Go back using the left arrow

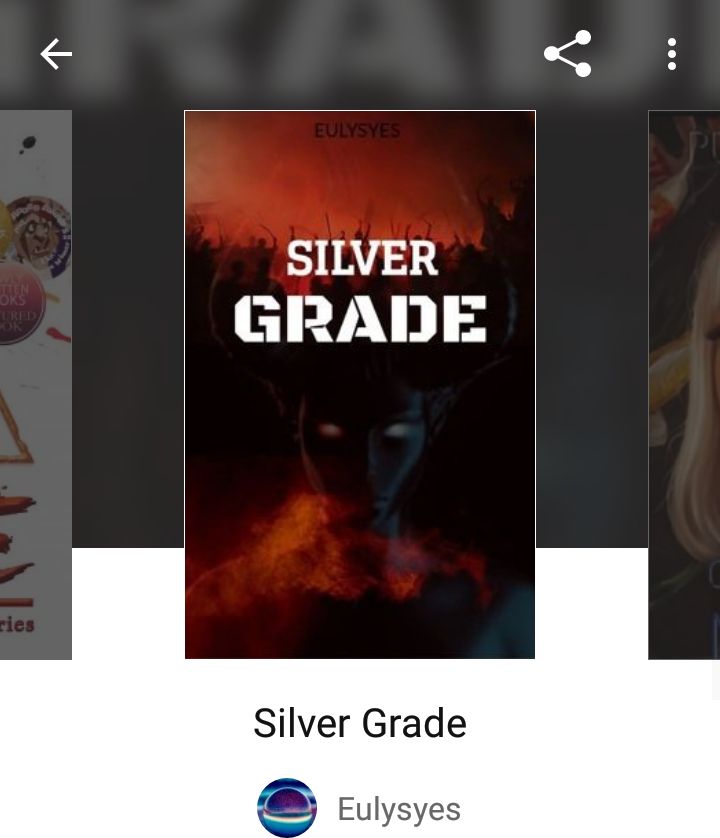click(x=56, y=54)
